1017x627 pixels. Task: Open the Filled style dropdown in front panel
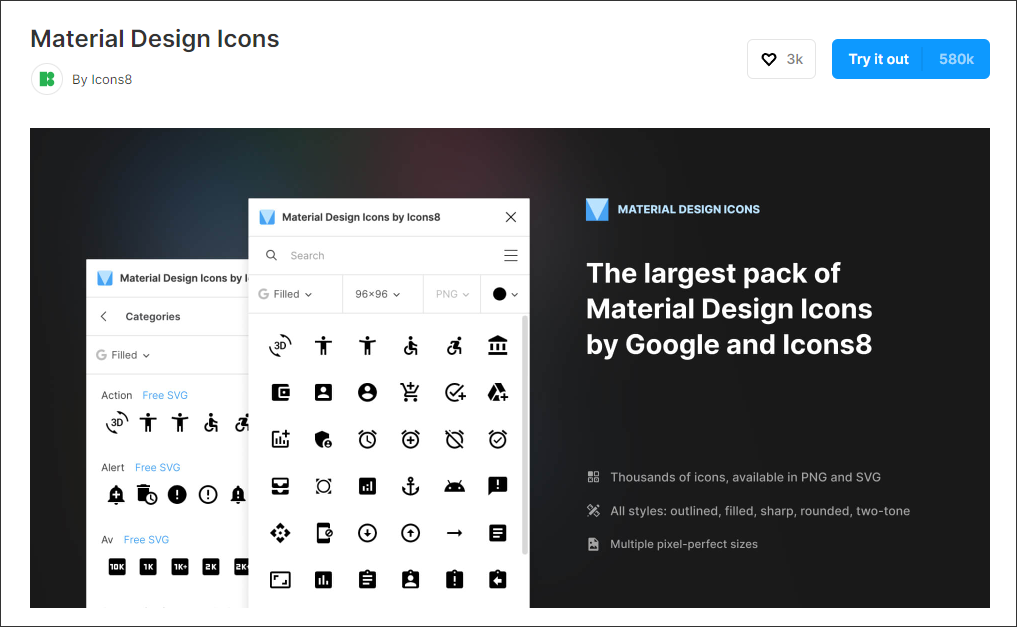pyautogui.click(x=285, y=294)
